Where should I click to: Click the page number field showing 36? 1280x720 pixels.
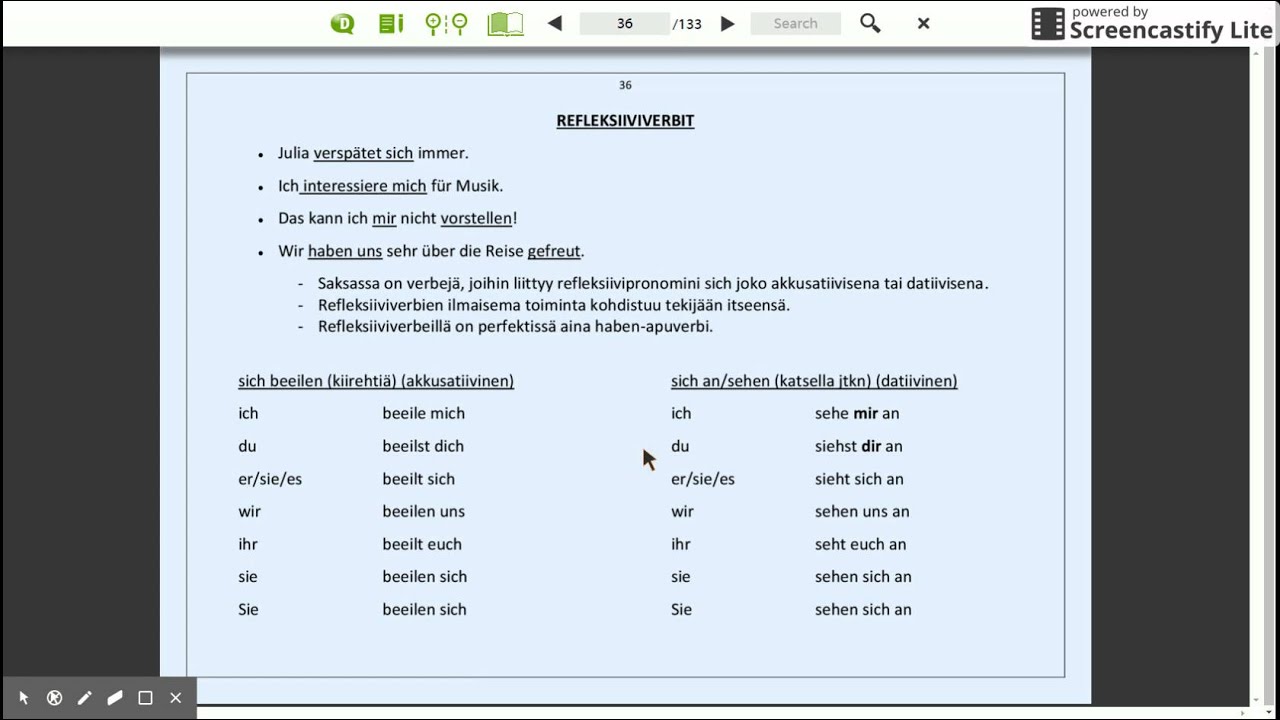[625, 23]
